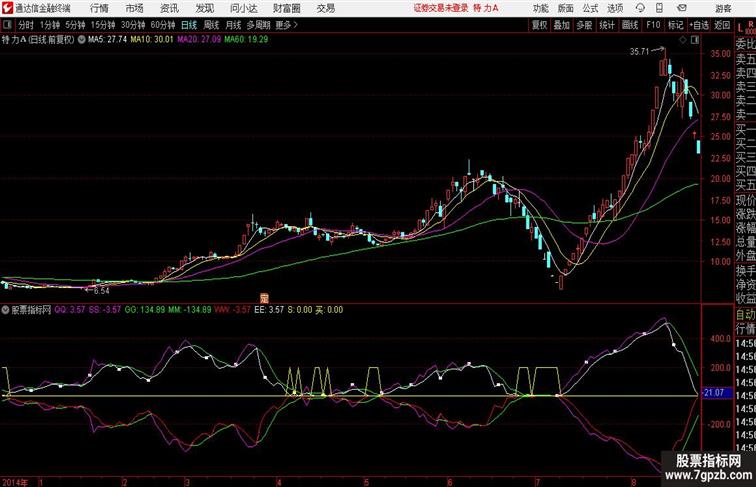The width and height of the screenshot is (756, 487).
Task: Switch to the 60分钟 period tab
Action: pyautogui.click(x=163, y=25)
